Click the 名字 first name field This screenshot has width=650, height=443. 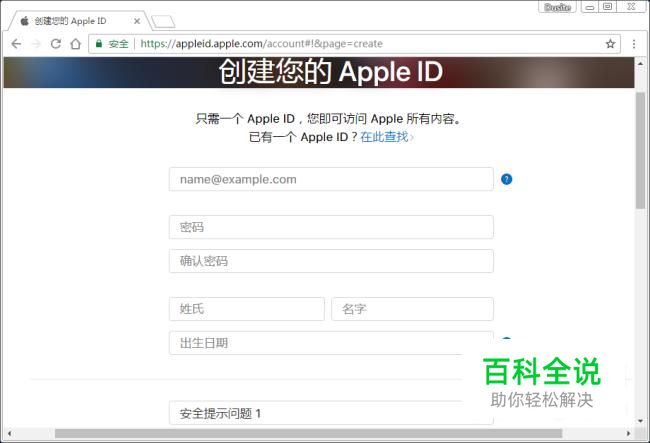tap(412, 309)
